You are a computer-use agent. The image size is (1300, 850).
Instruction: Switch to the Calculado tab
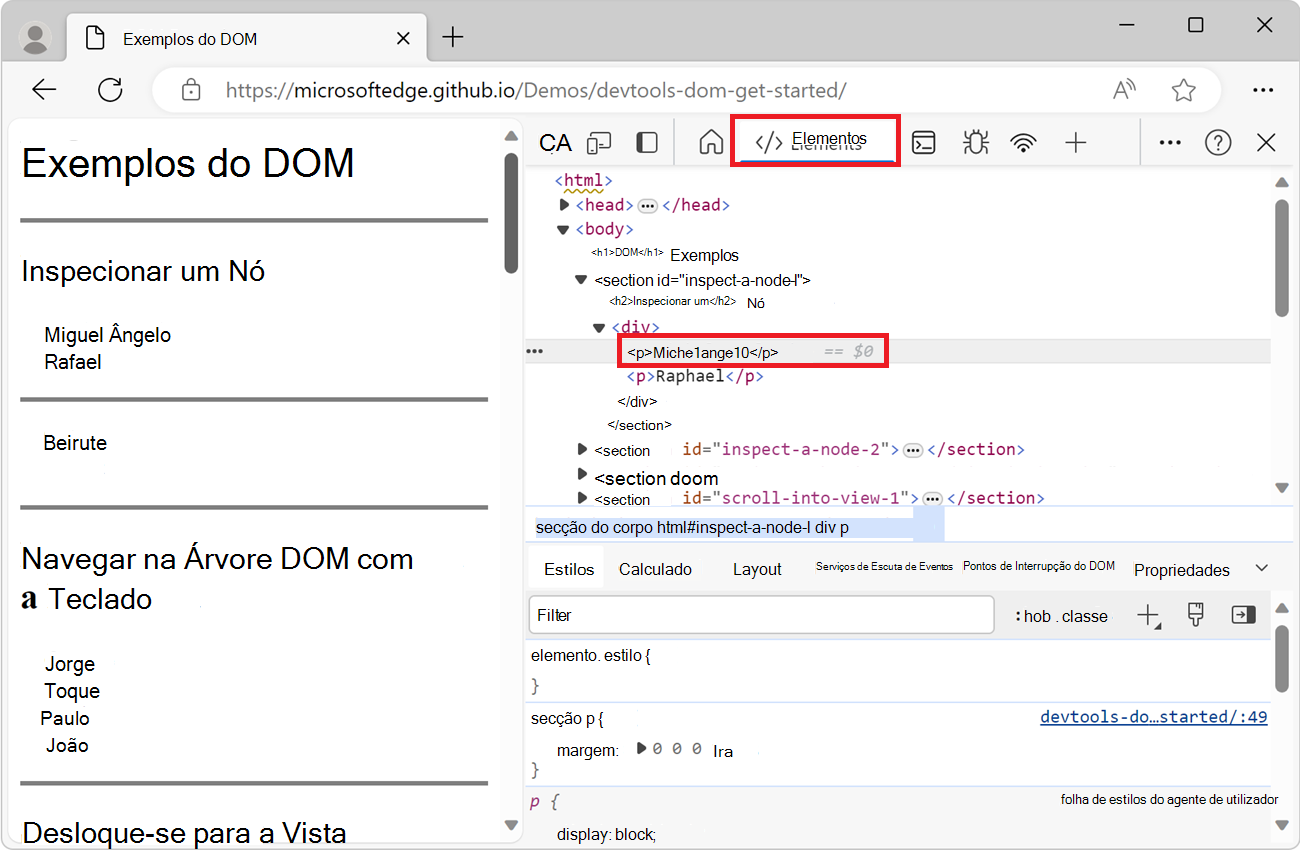pos(655,569)
